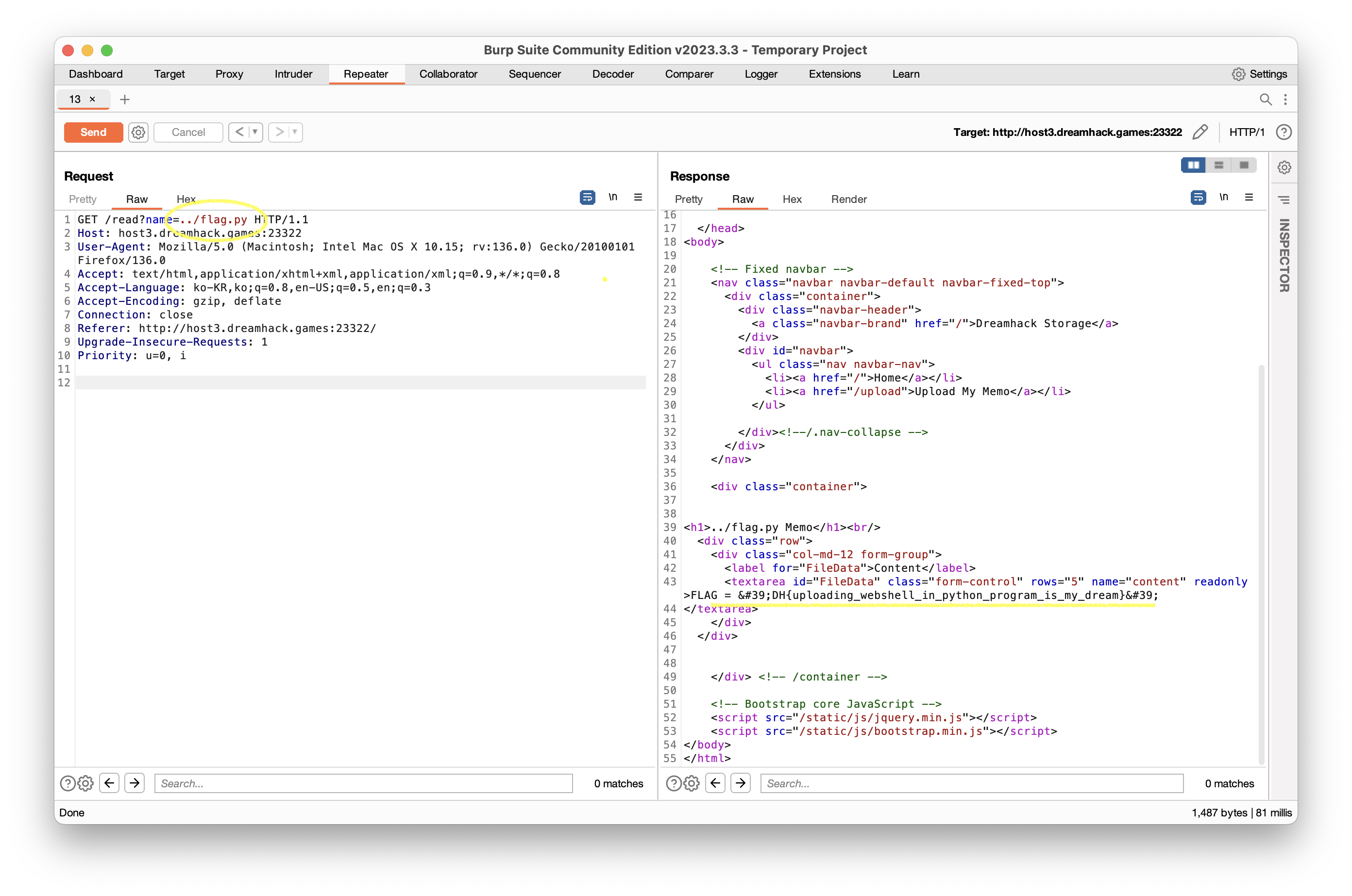Click the HTTP/1 protocol help icon
The image size is (1352, 896).
coord(1284,132)
